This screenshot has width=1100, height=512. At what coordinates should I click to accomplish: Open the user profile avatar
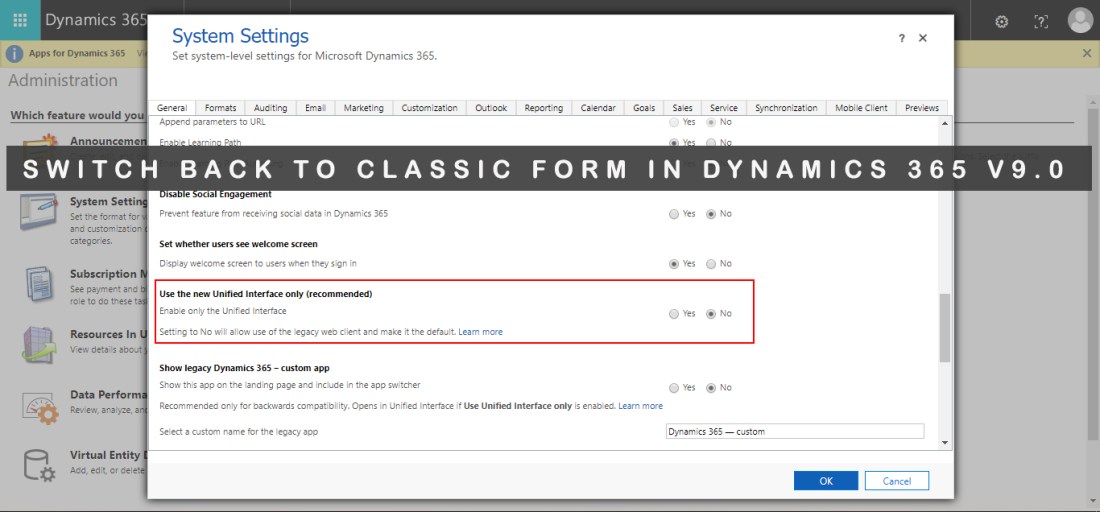[1080, 20]
